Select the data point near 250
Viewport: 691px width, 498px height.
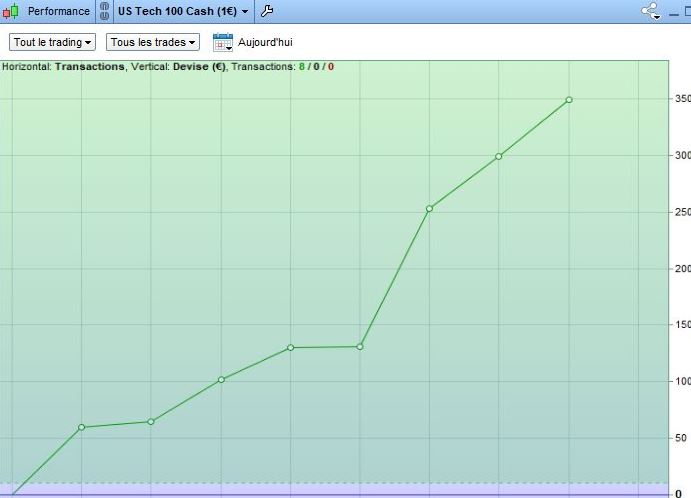pyautogui.click(x=429, y=209)
